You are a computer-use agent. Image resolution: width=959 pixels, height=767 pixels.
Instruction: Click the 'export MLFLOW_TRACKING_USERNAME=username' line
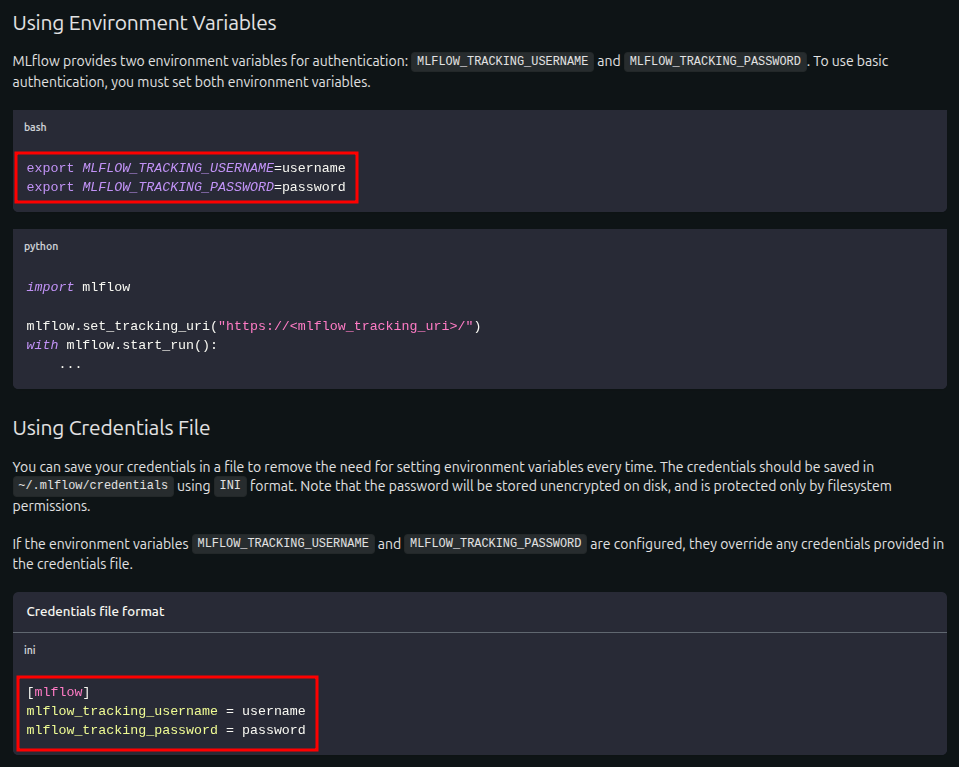pyautogui.click(x=186, y=168)
